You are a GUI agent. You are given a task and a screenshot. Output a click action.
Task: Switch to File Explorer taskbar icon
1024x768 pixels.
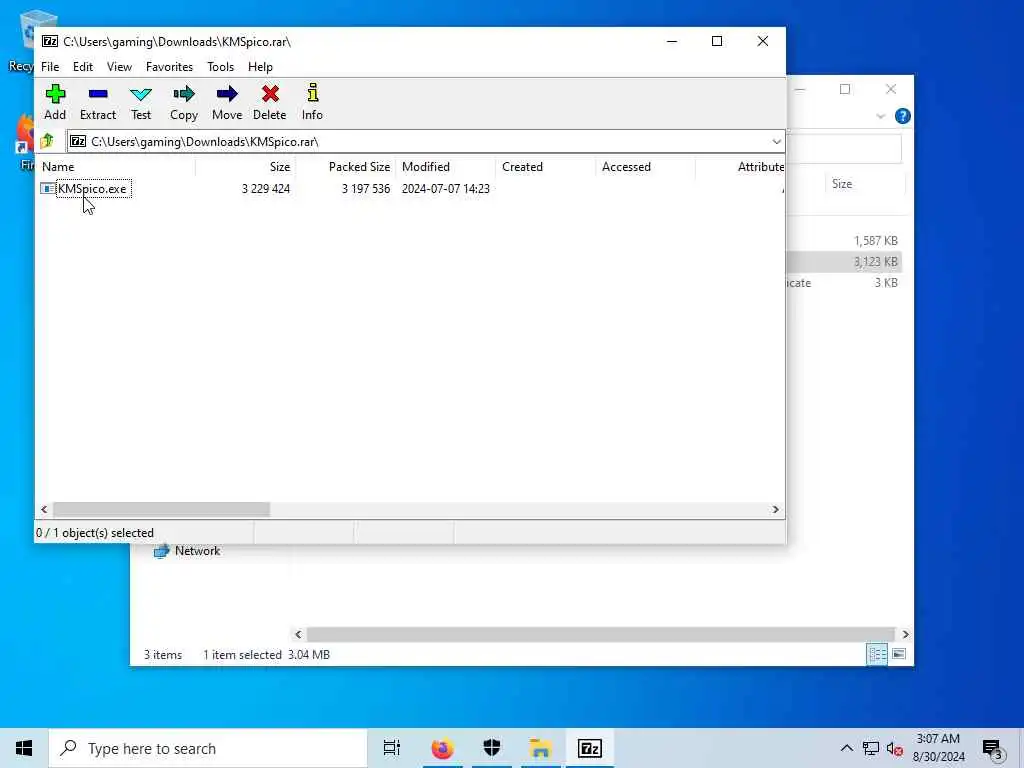tap(541, 748)
